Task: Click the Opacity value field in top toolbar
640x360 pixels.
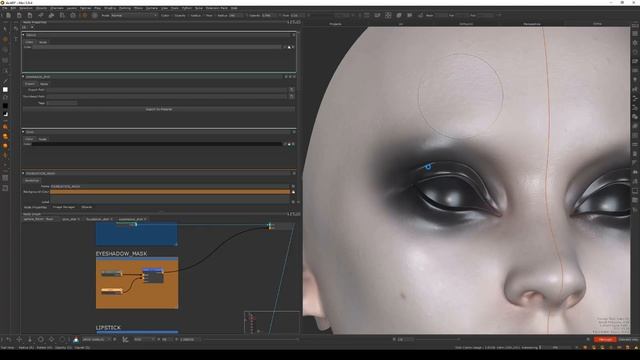Action: coord(269,16)
